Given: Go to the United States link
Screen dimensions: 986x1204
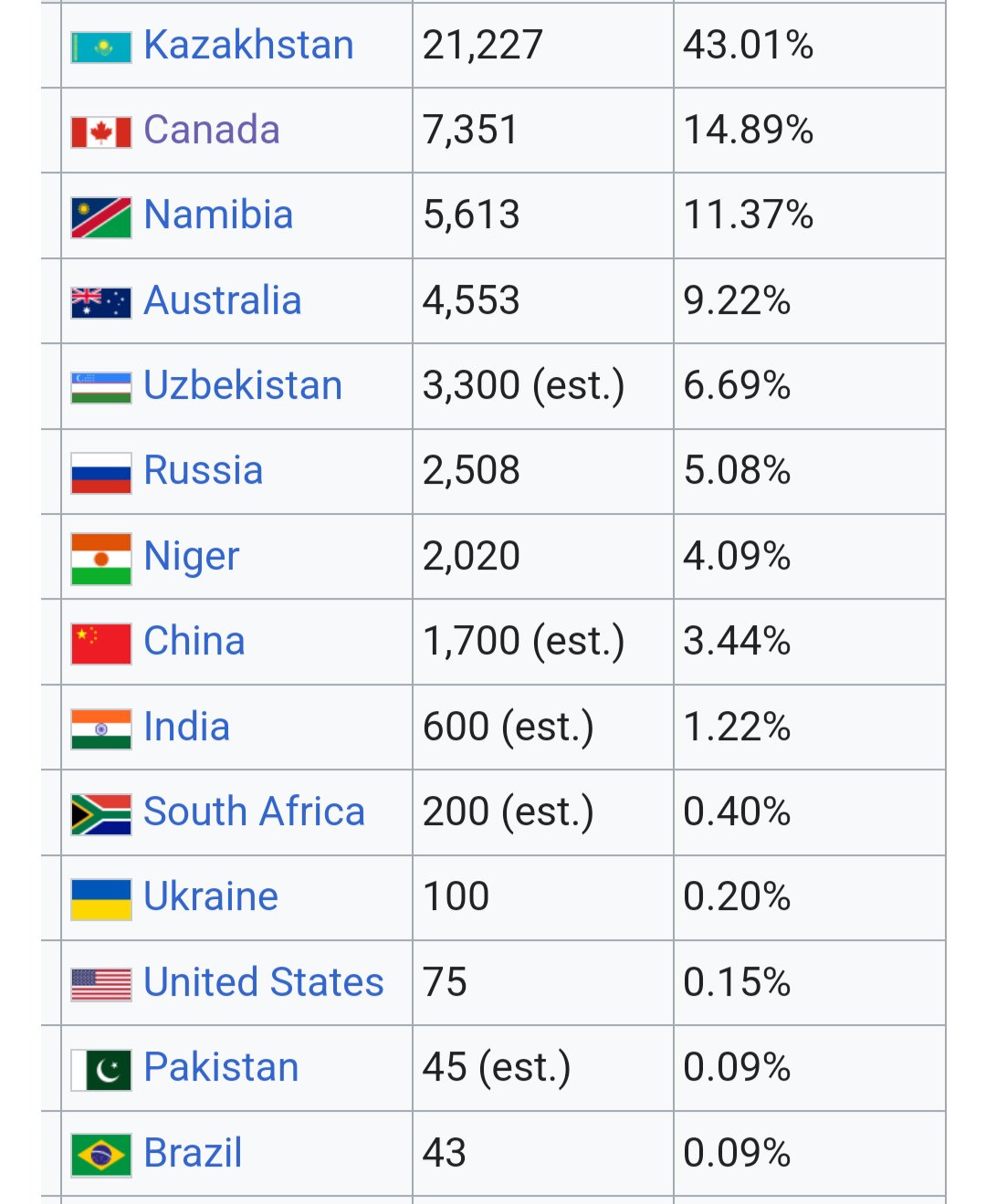Looking at the screenshot, I should [264, 982].
